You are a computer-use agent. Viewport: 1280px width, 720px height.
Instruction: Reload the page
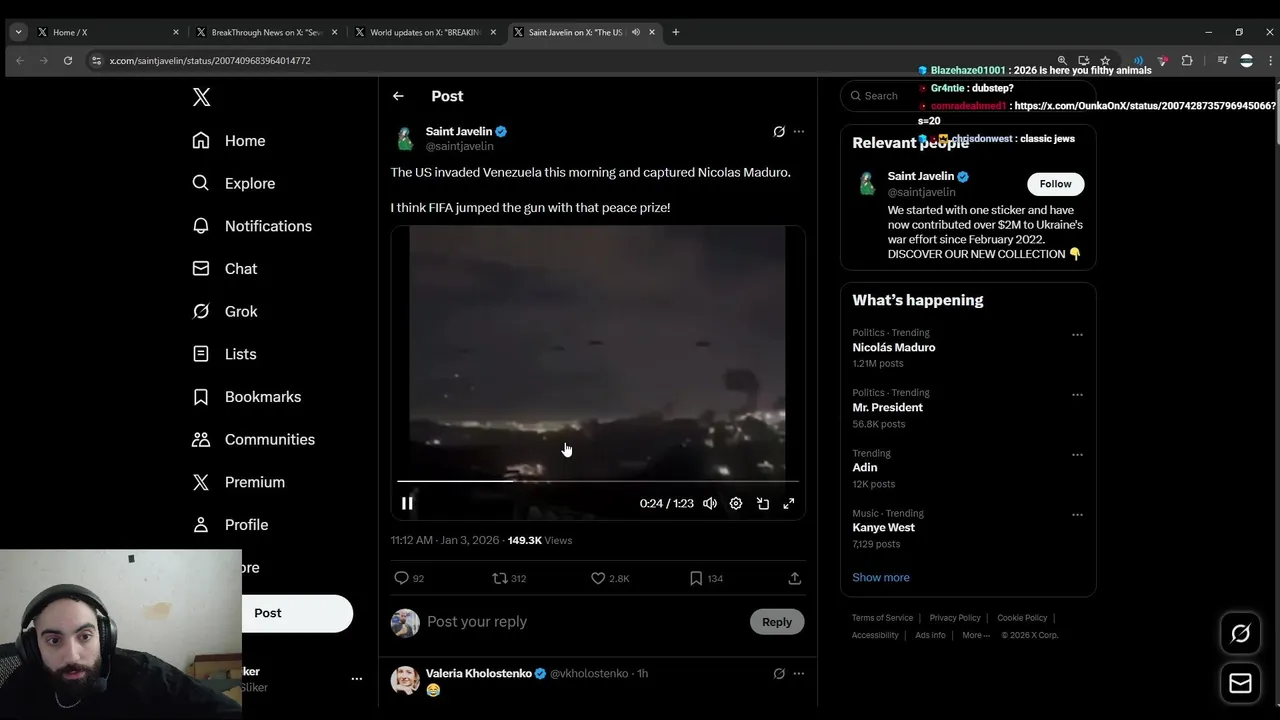click(x=68, y=61)
